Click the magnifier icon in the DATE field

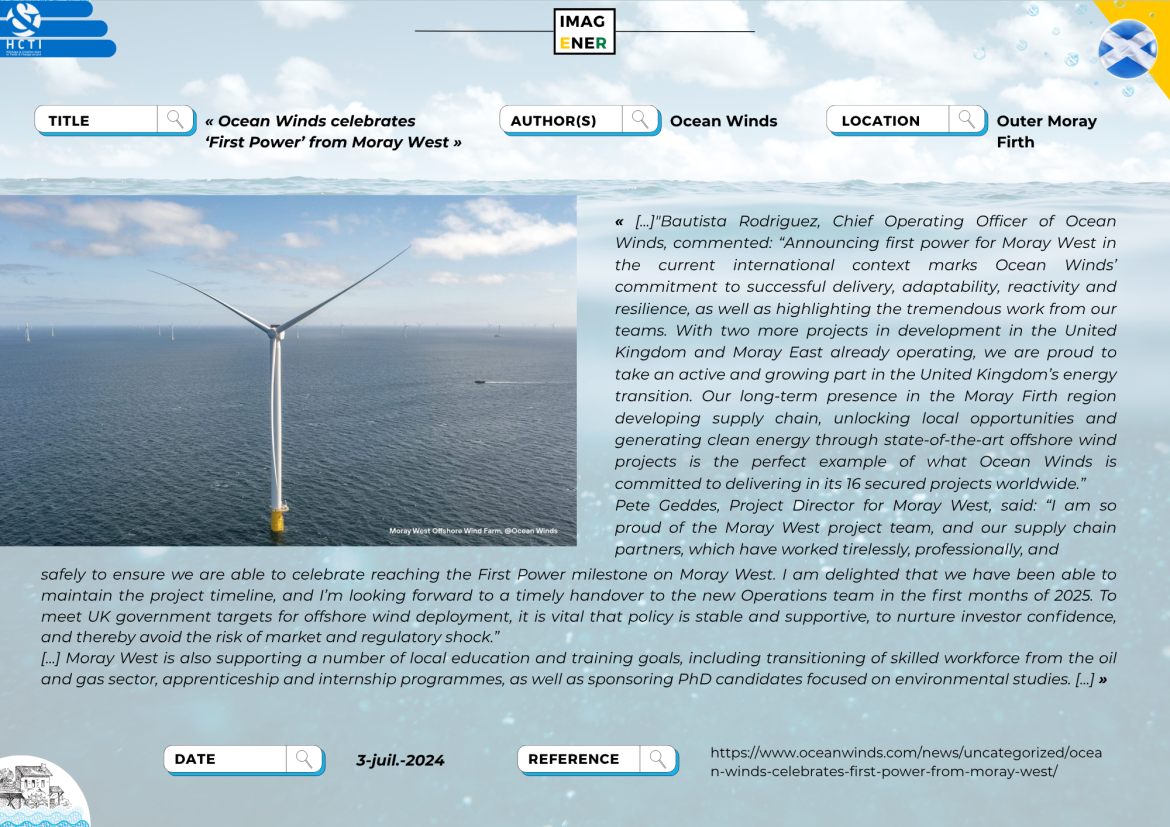(x=304, y=759)
